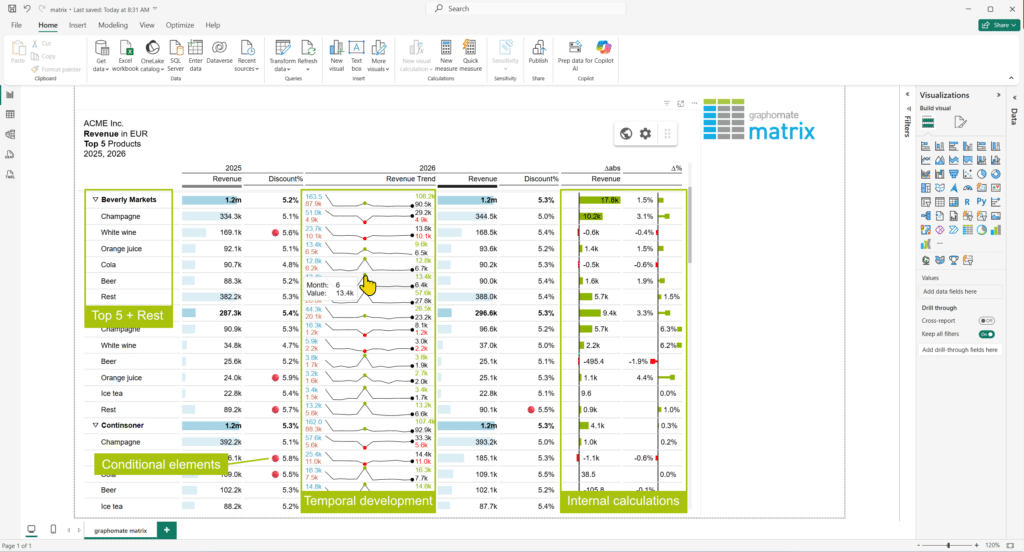Switch to the Modeling ribbon tab
The width and height of the screenshot is (1024, 552).
tap(113, 25)
